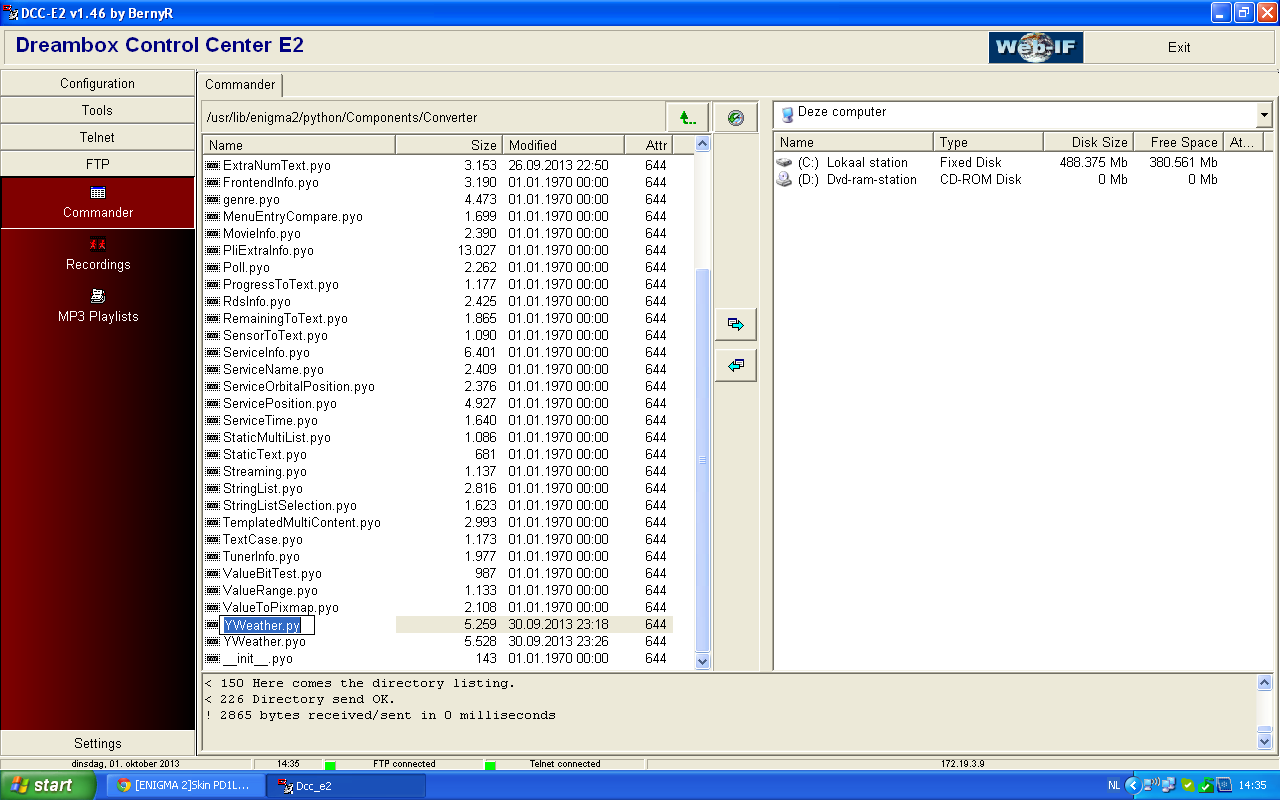Screen dimensions: 1280x800
Task: Sort file list by Size column
Action: pyautogui.click(x=448, y=145)
